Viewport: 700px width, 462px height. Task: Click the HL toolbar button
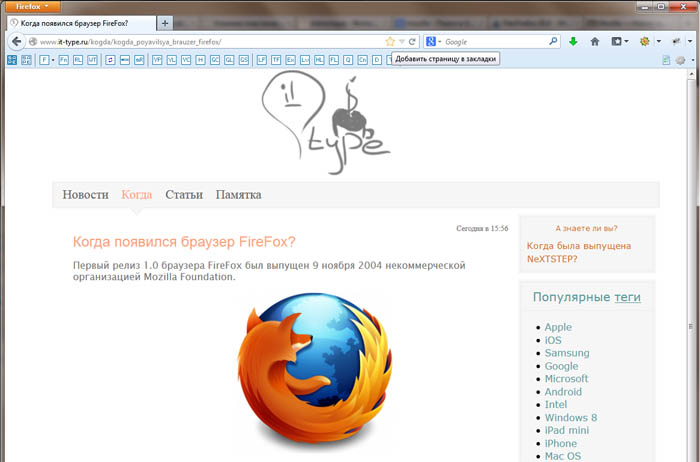pyautogui.click(x=319, y=60)
